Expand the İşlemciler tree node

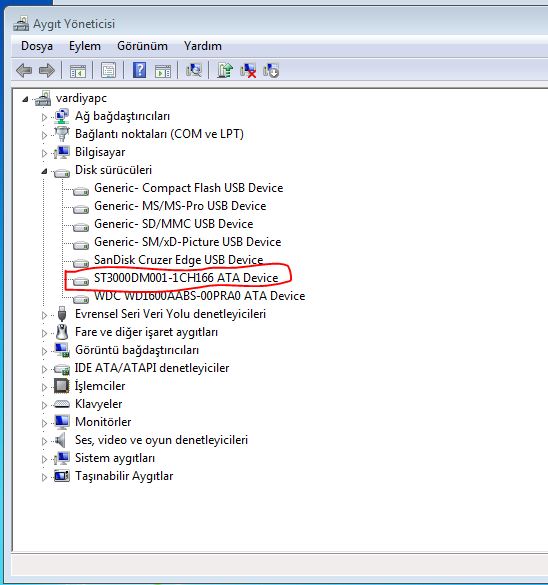(x=44, y=387)
